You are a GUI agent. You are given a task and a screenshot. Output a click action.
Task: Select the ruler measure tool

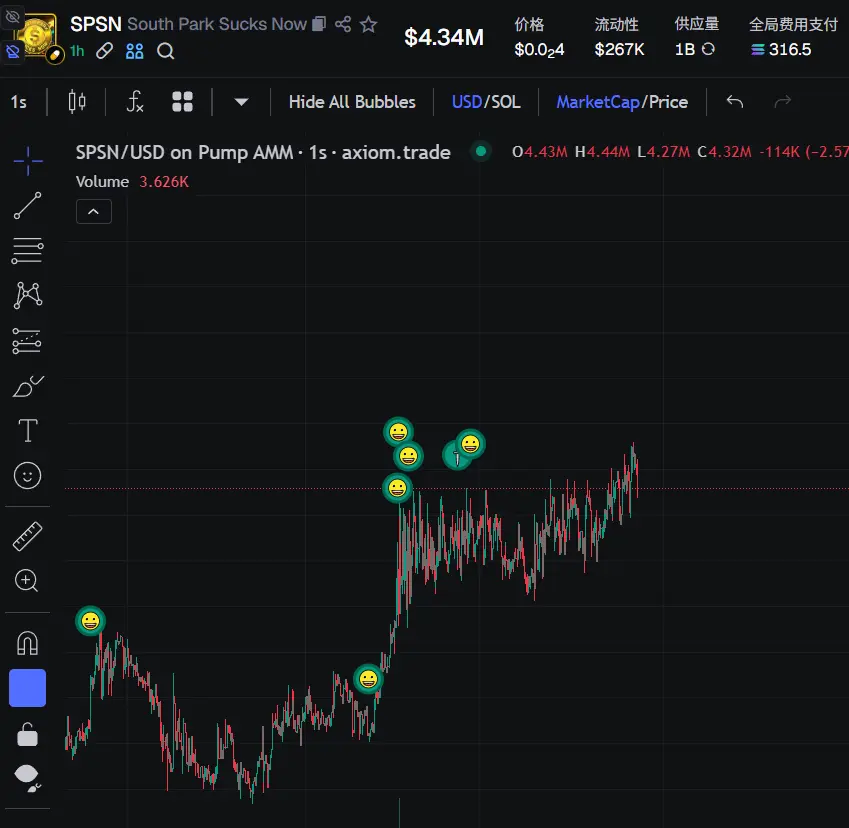point(28,536)
